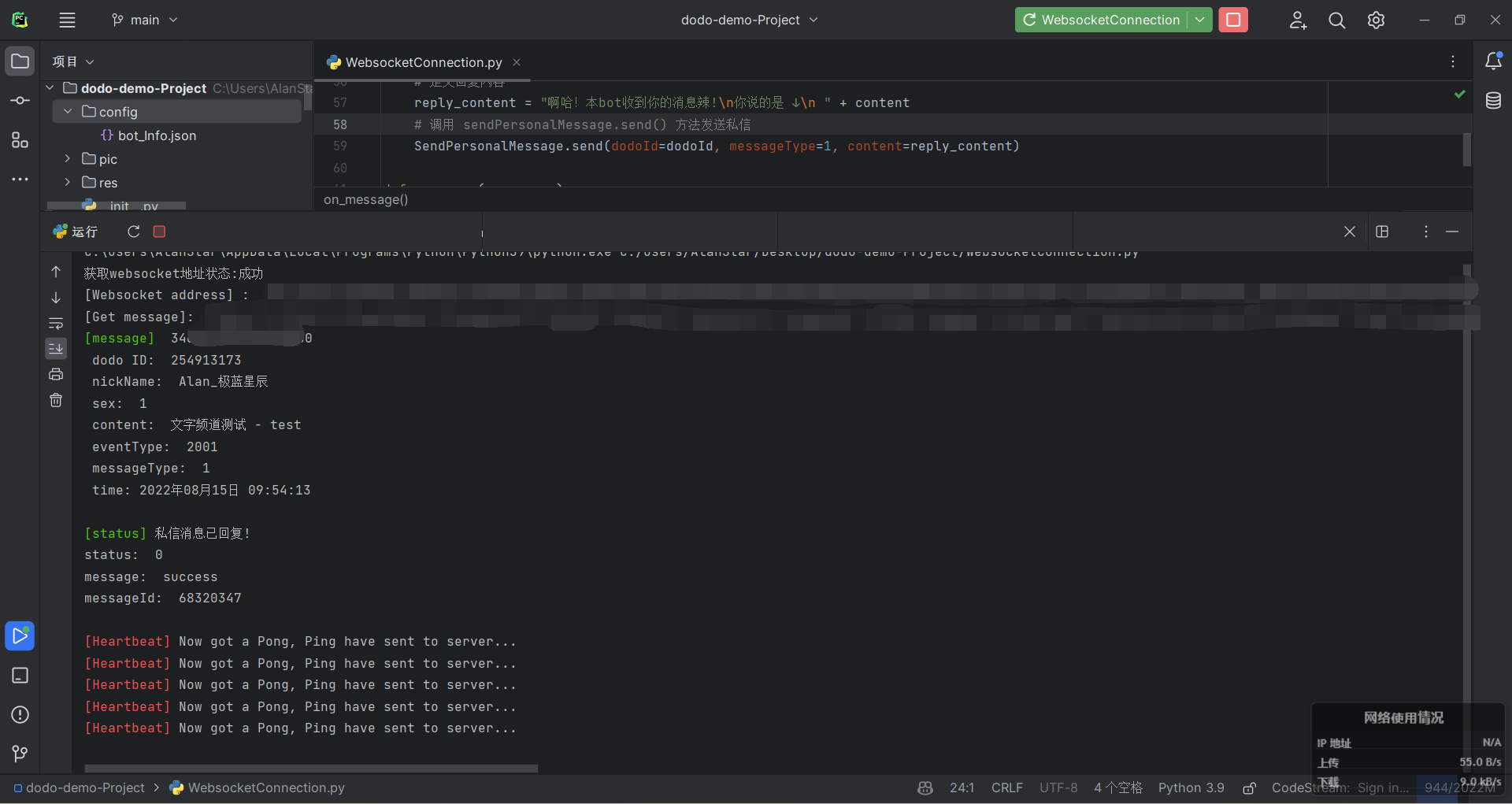Collapse the config folder
Screen dimensions: 1512x804
click(x=68, y=112)
